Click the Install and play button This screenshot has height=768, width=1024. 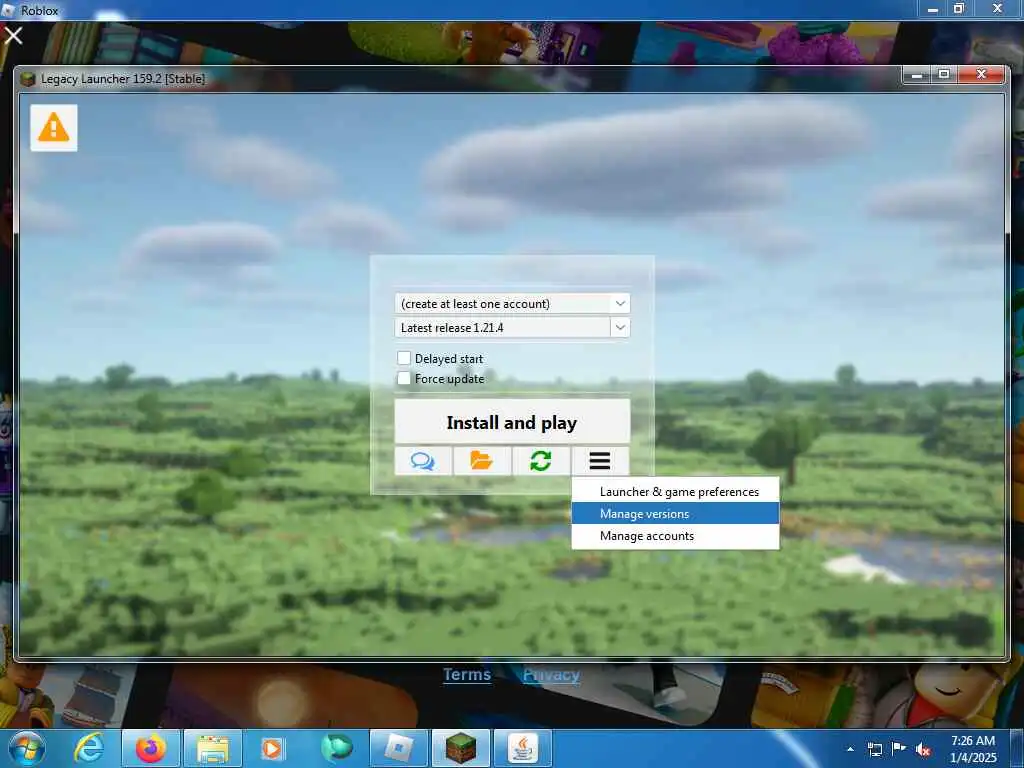[x=513, y=423]
